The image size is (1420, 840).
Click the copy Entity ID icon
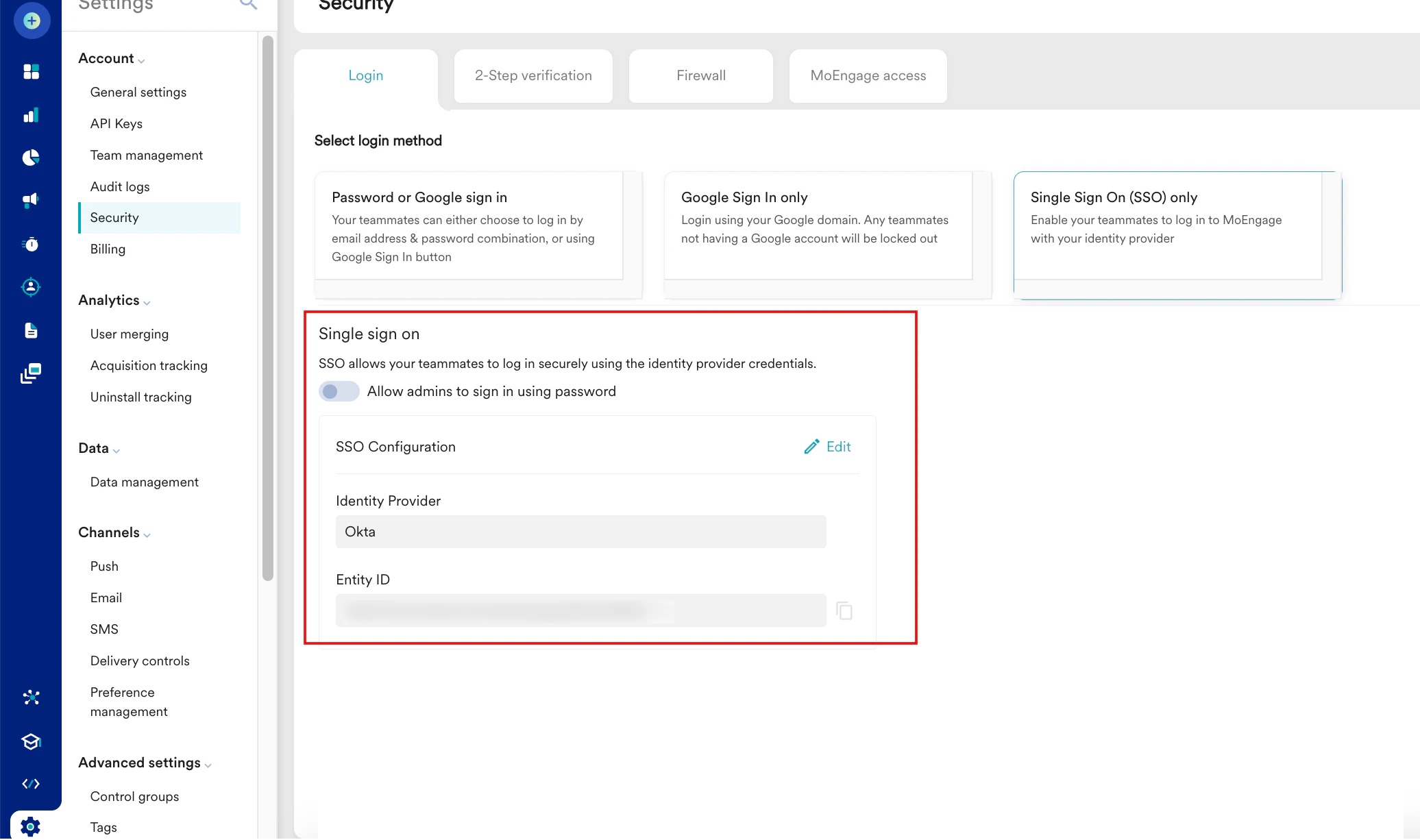[844, 610]
